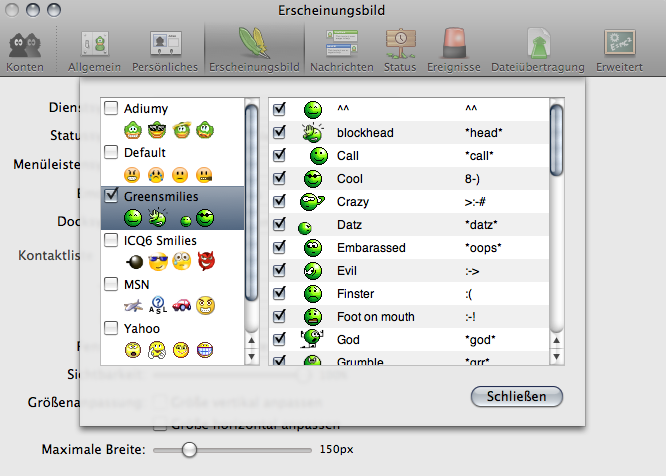666x476 pixels.
Task: Enable the MSN emoticon set checkbox
Action: click(x=111, y=284)
